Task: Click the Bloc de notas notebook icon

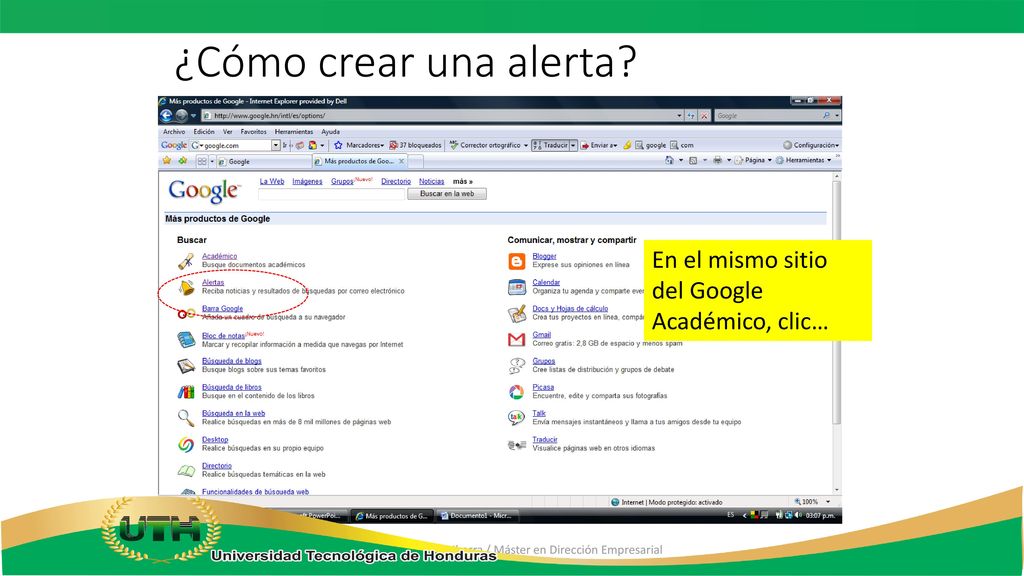Action: point(186,340)
